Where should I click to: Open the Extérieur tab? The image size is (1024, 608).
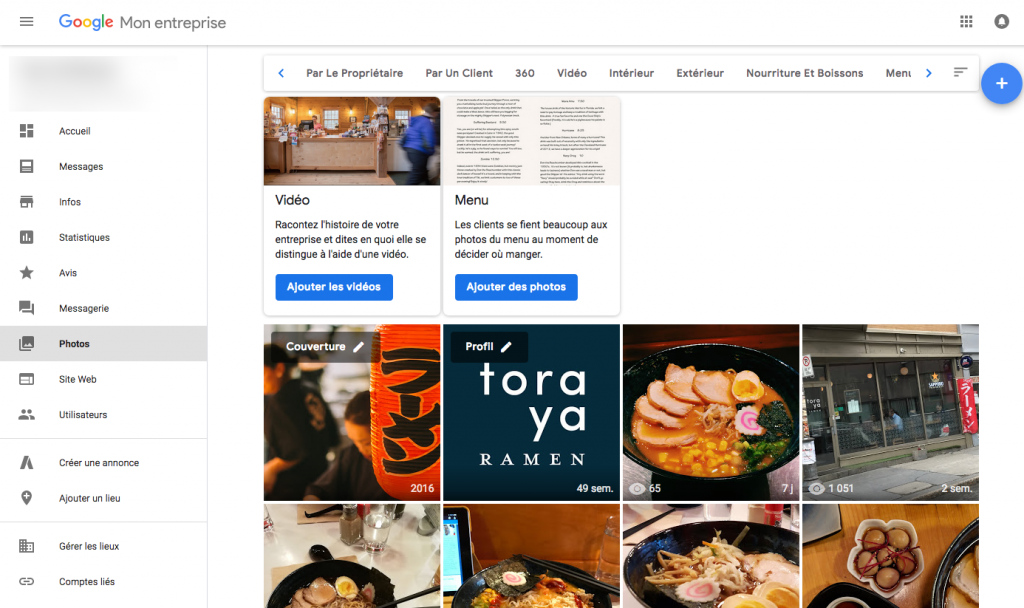tap(700, 73)
